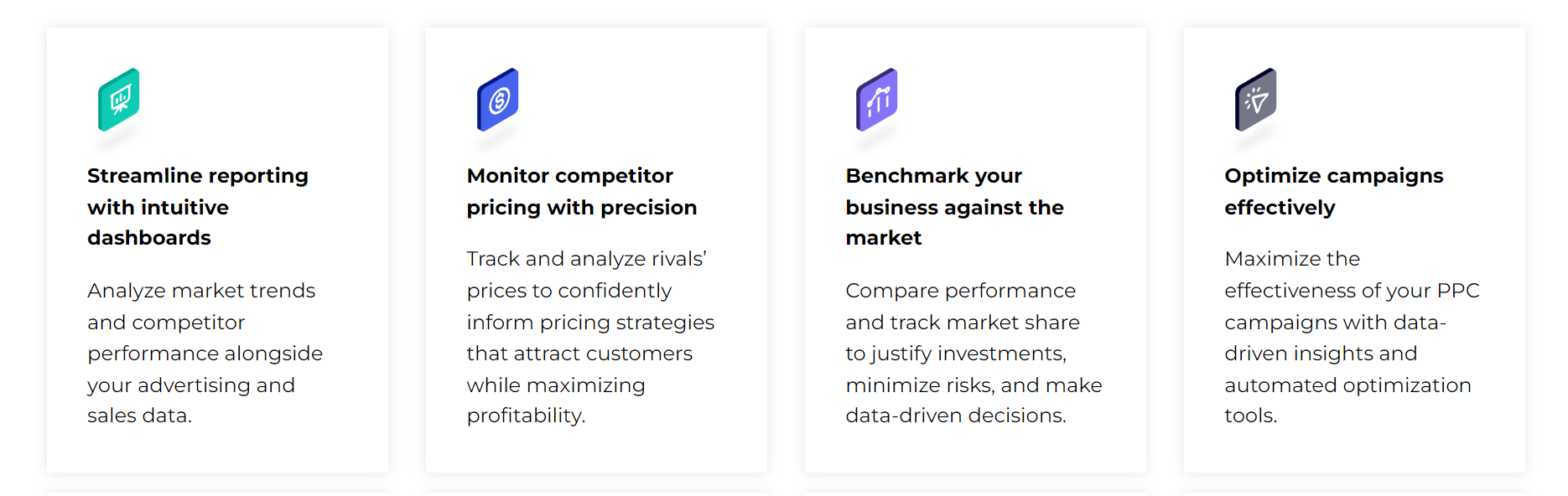Click the purple benchmark chart icon
The width and height of the screenshot is (1568, 496).
coord(877,100)
